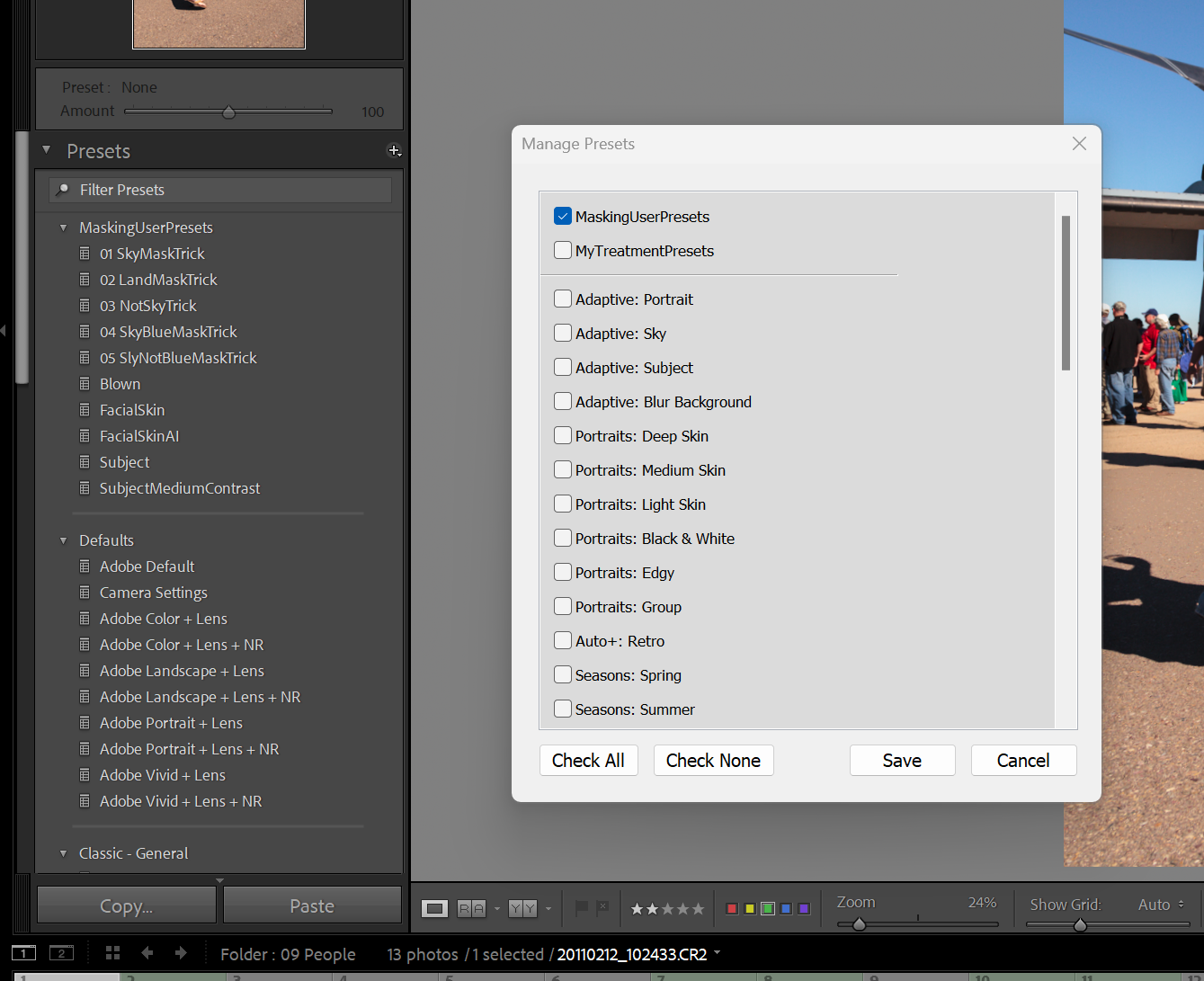Open the 20110212_102433.CR2 filename dropdown
Screen dimensions: 1204x981
tap(715, 953)
